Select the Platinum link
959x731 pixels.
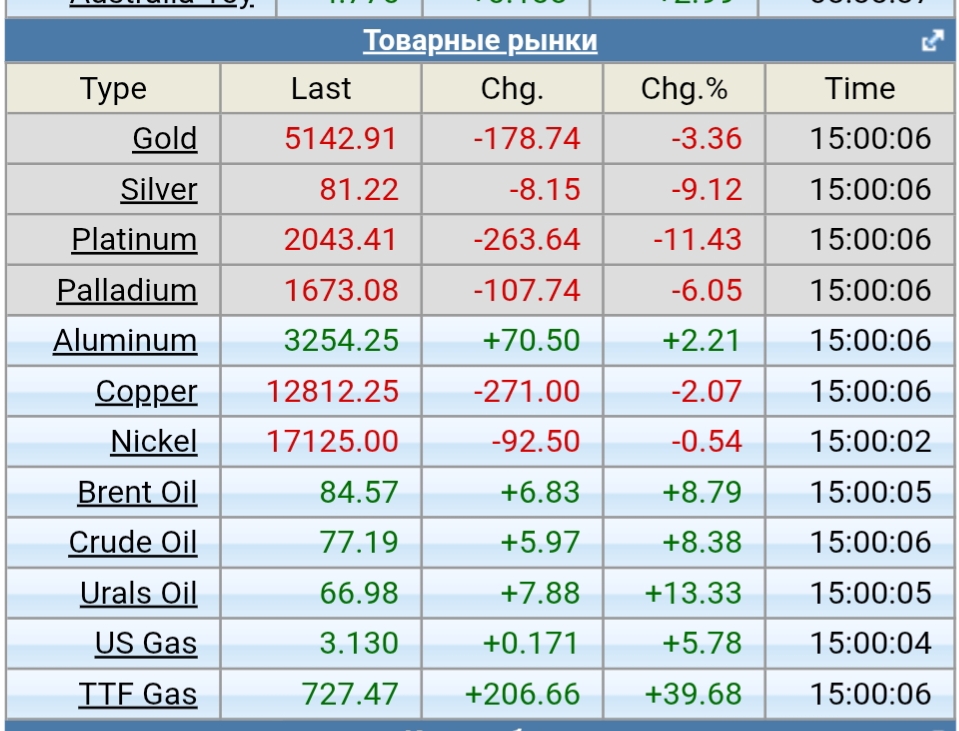pyautogui.click(x=134, y=240)
